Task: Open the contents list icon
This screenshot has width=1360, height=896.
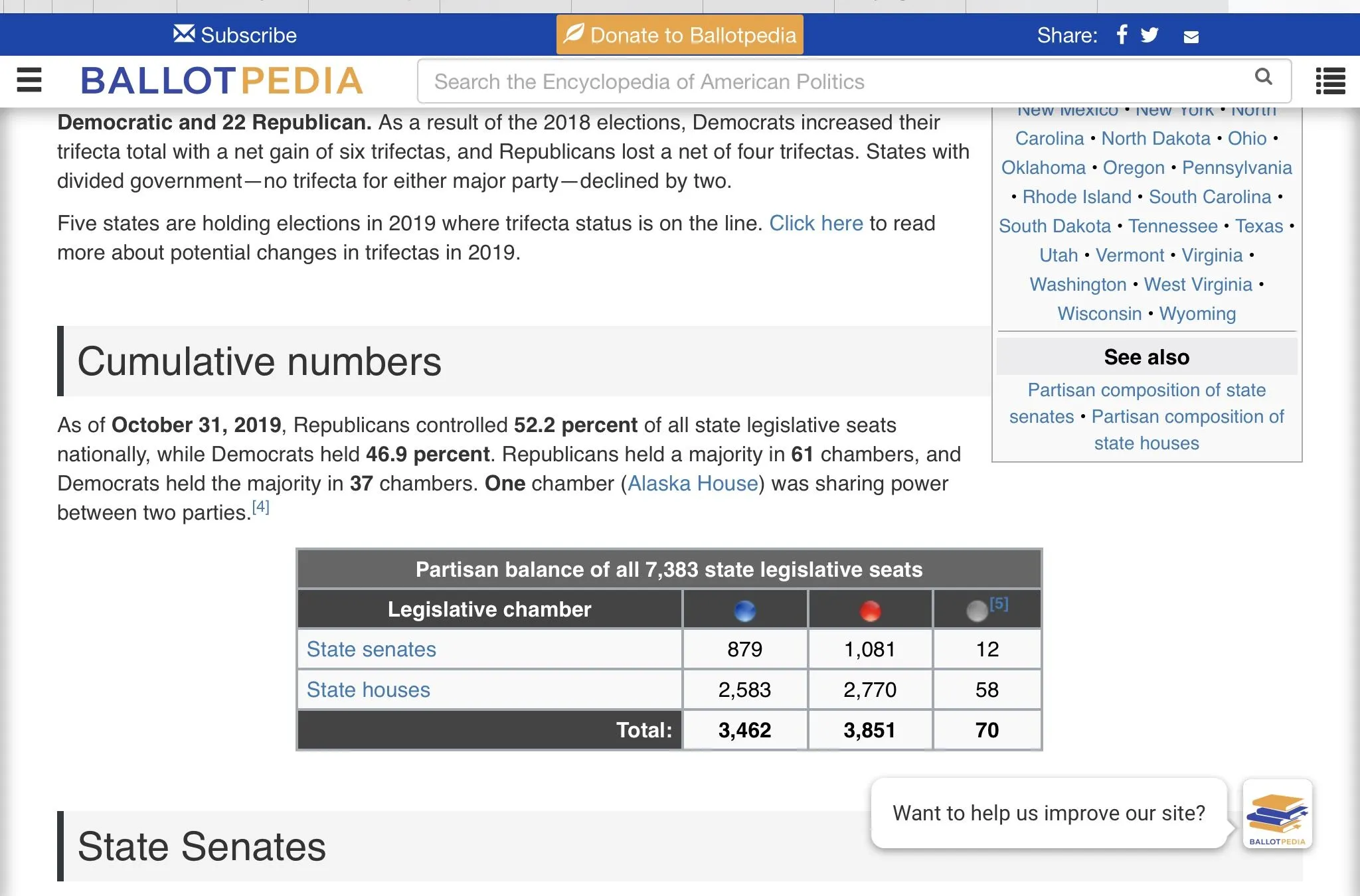Action: pos(1330,81)
